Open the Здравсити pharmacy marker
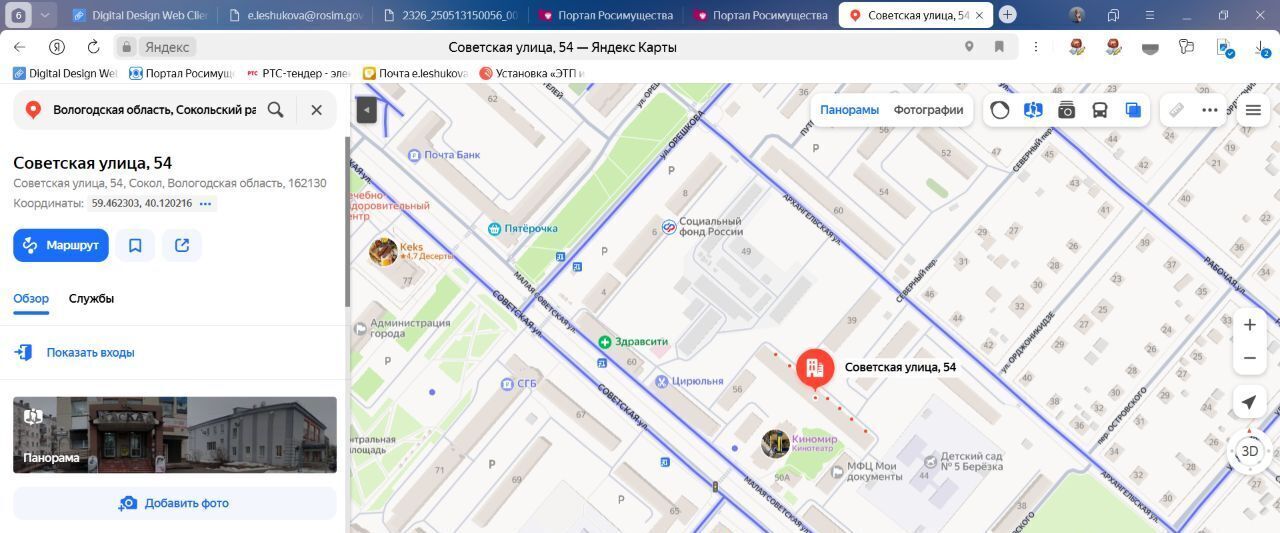This screenshot has height=533, width=1280. [604, 342]
